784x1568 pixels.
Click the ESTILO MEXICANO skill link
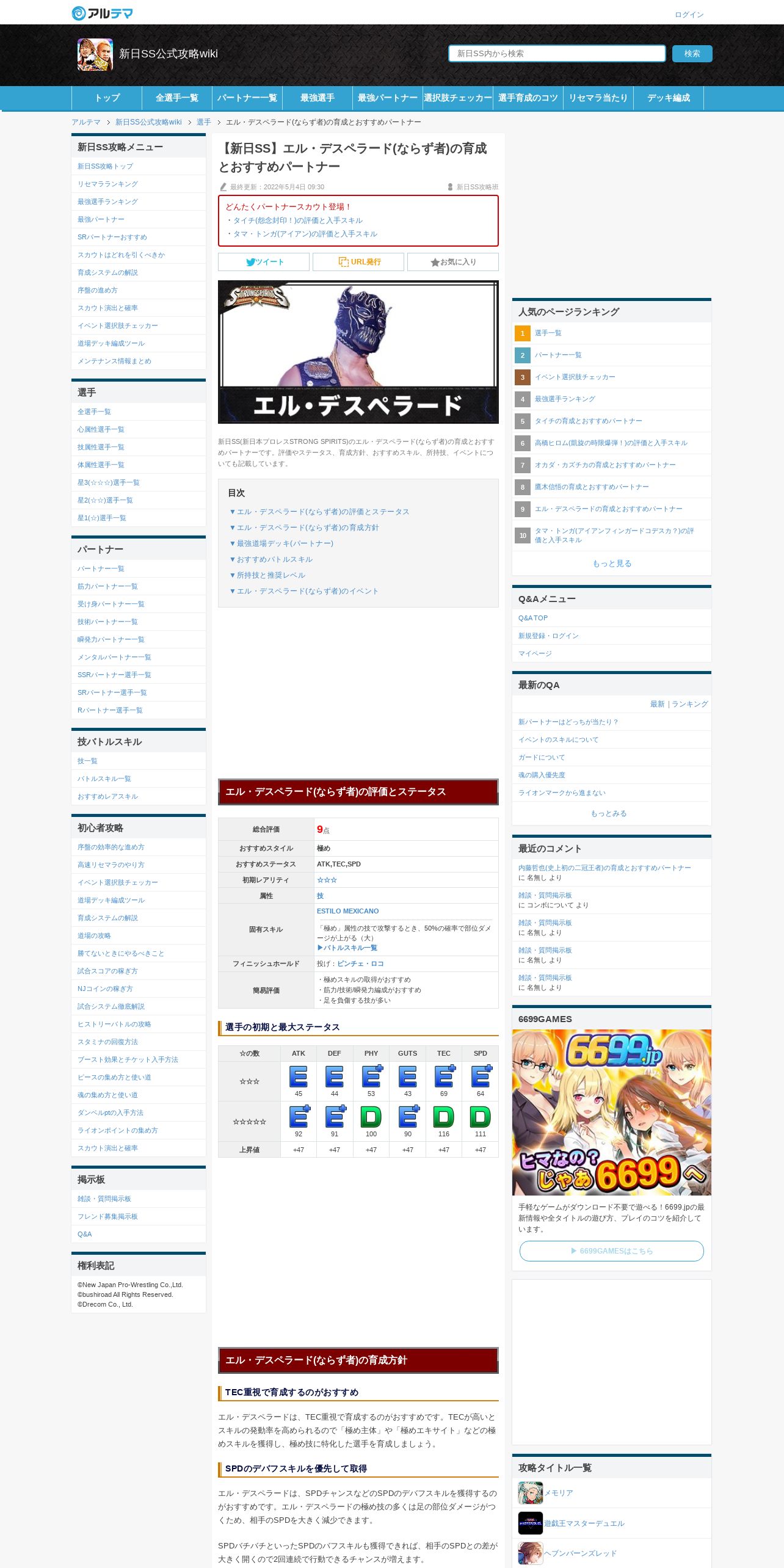(347, 911)
